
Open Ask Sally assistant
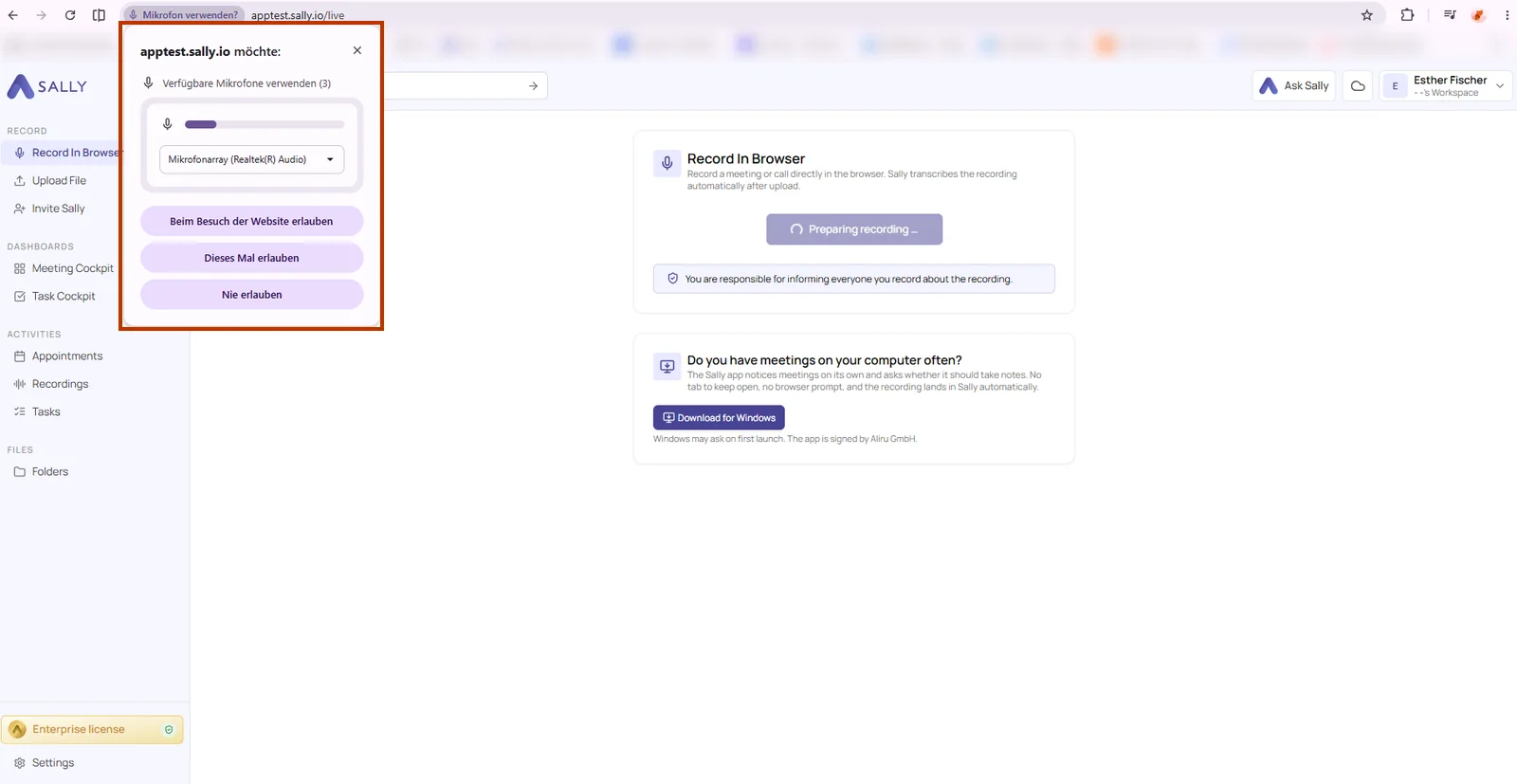click(x=1294, y=85)
